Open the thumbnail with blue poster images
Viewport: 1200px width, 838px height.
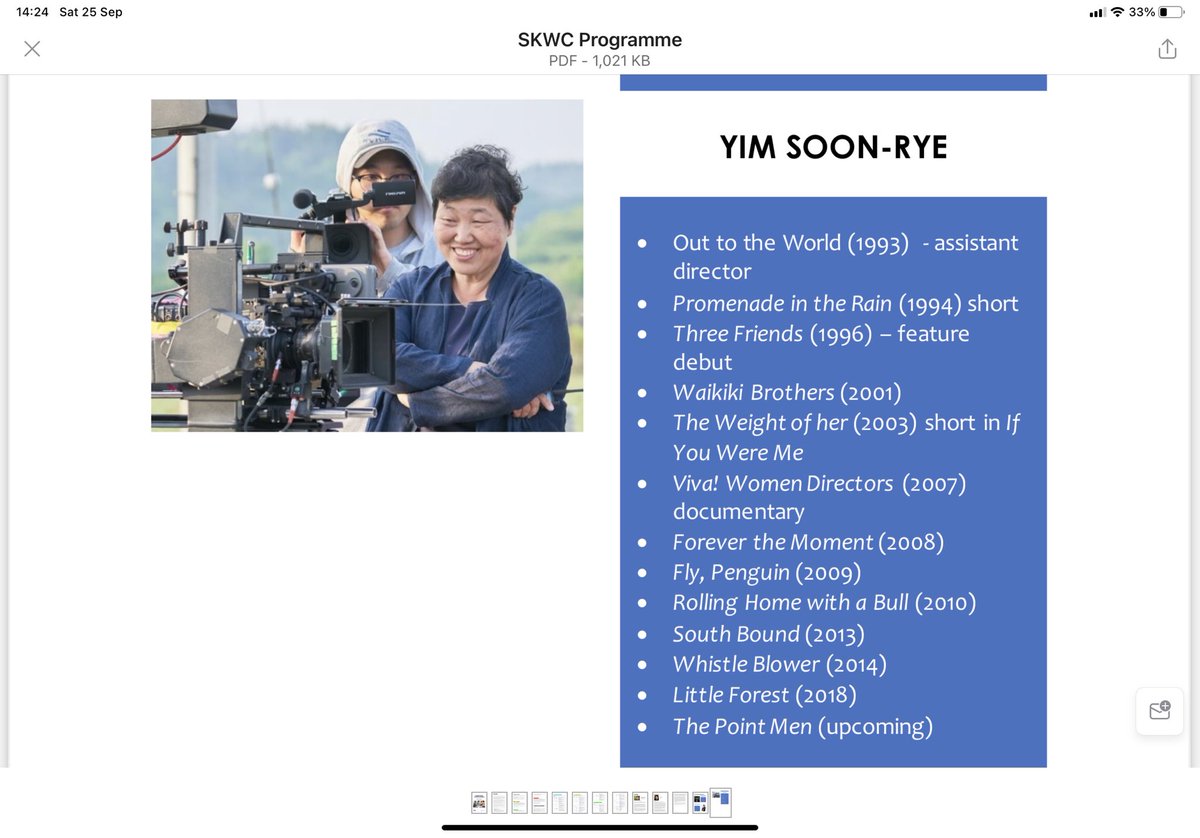click(698, 802)
